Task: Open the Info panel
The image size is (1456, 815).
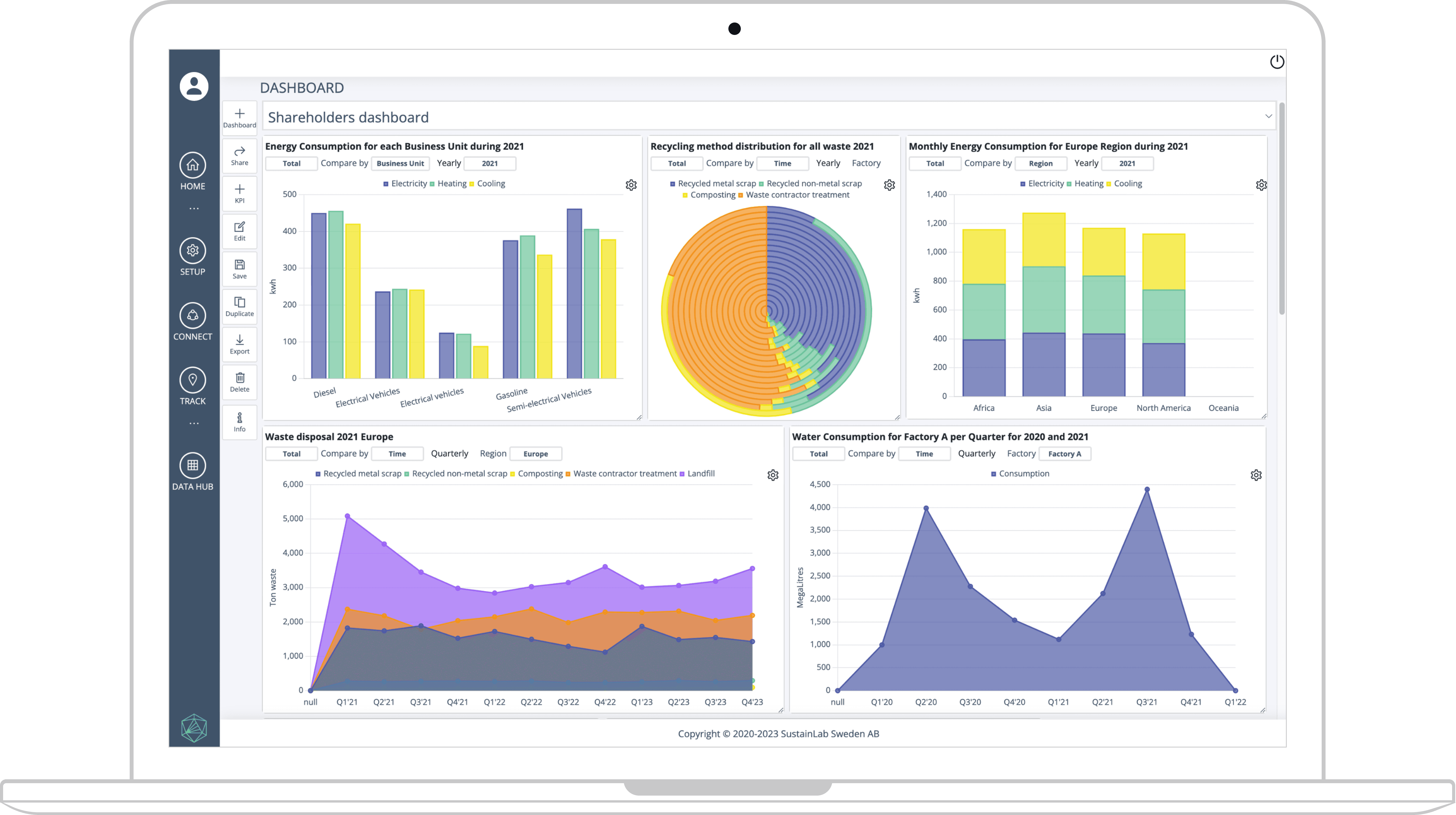Action: 240,421
